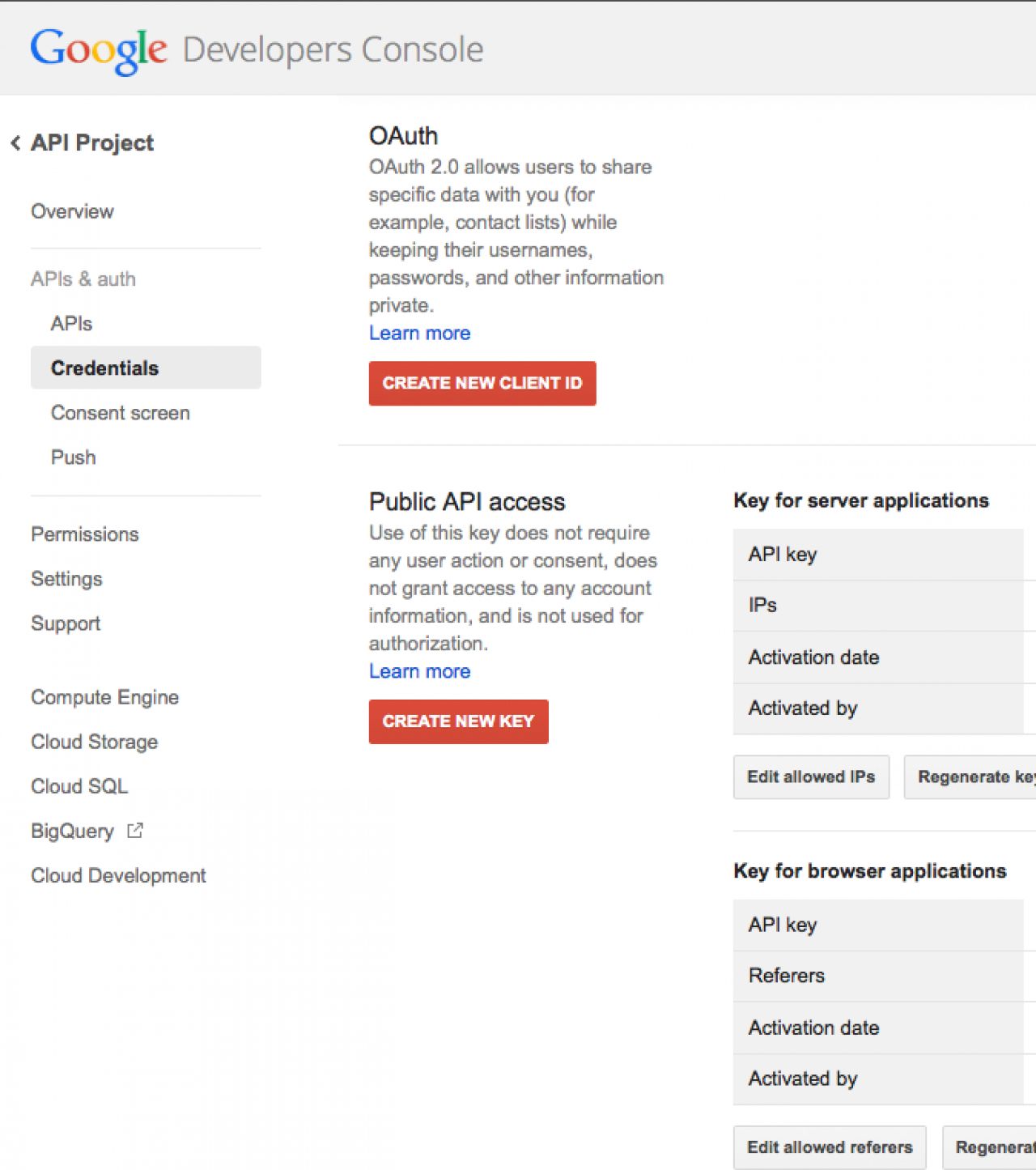The width and height of the screenshot is (1036, 1170).
Task: Go to Consent screen
Action: 120,413
